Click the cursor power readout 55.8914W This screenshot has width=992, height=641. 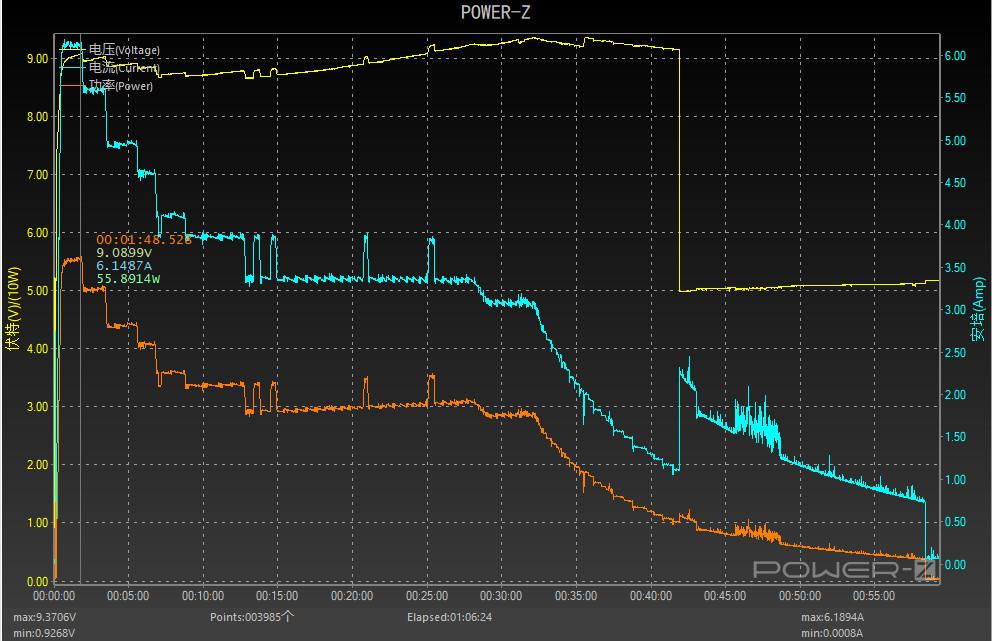[x=128, y=279]
